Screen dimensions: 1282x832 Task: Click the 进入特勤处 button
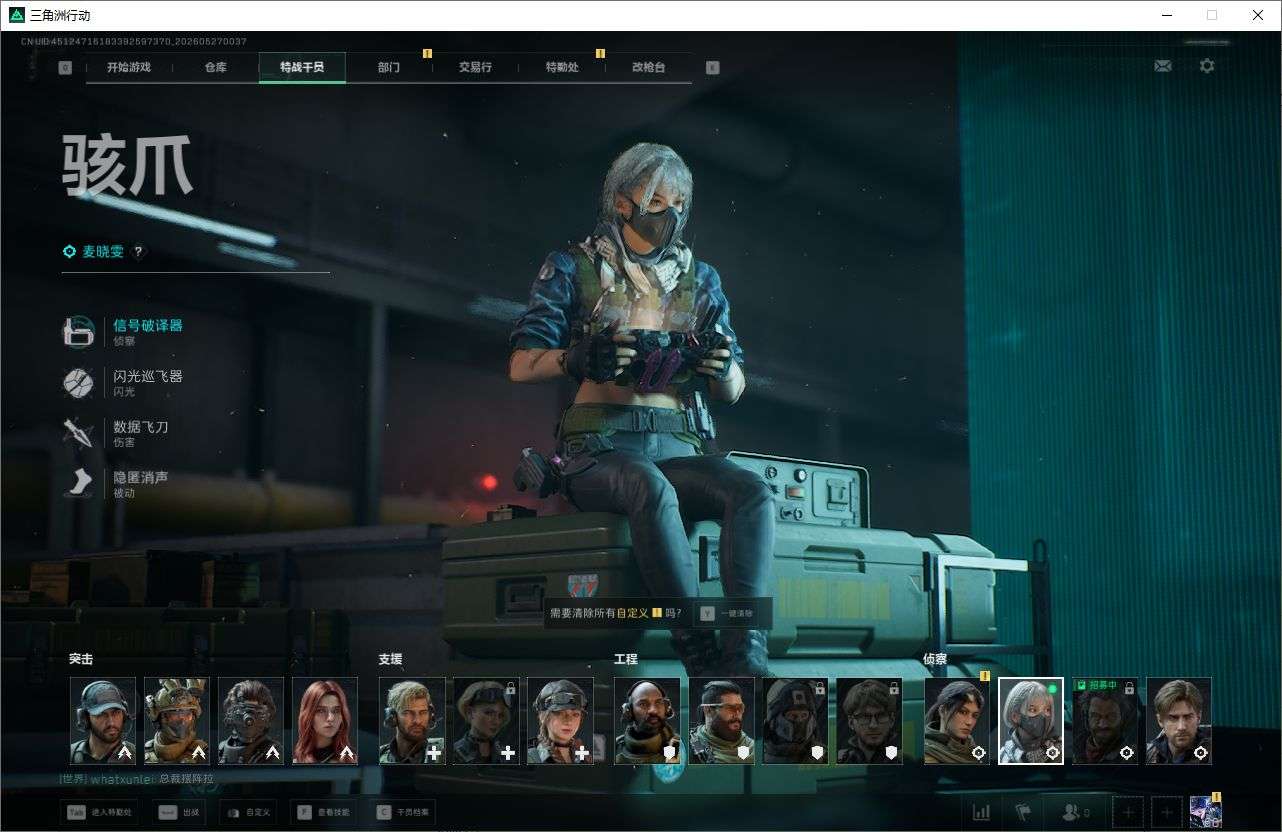coord(99,812)
